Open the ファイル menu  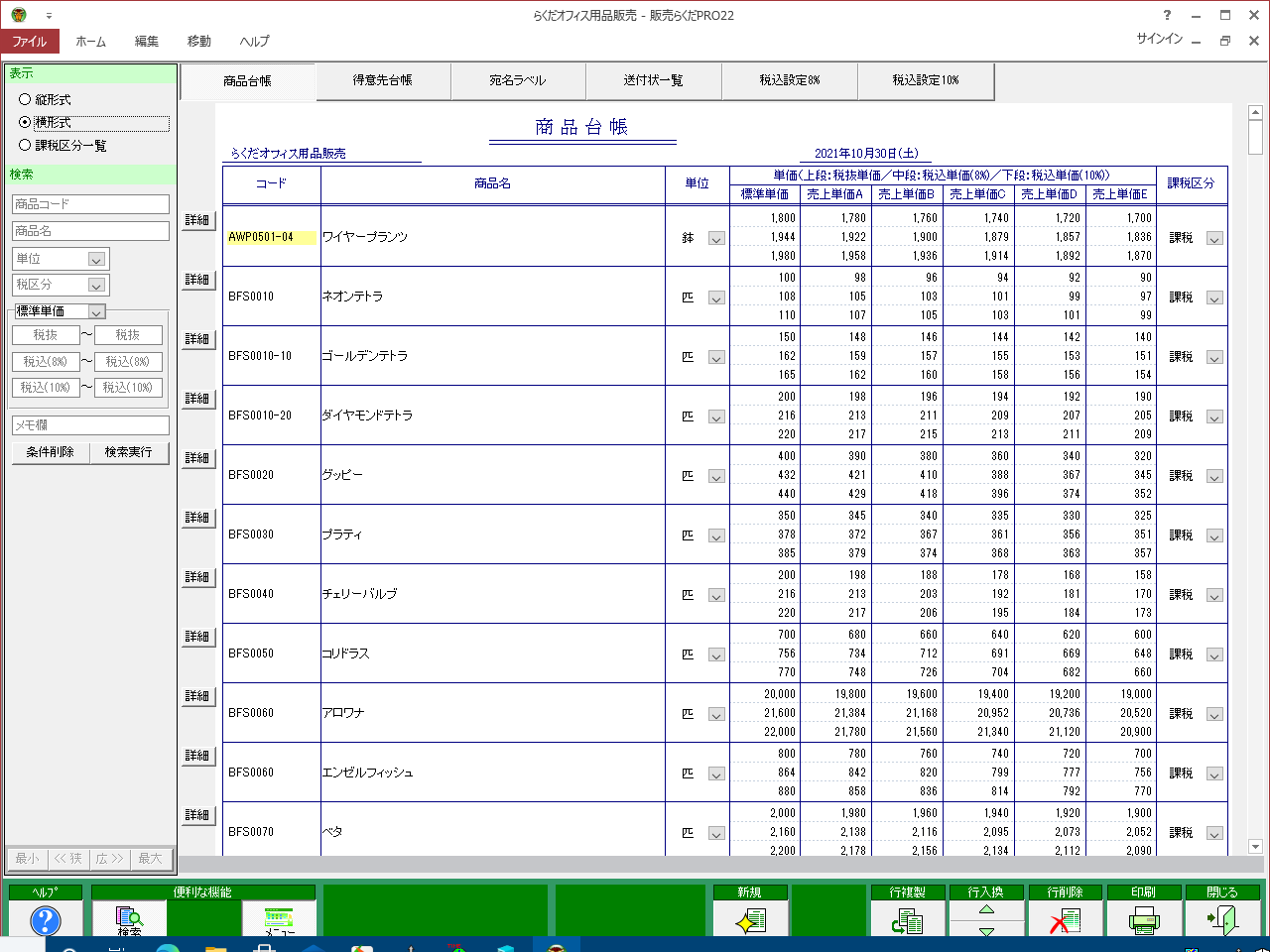tap(30, 41)
